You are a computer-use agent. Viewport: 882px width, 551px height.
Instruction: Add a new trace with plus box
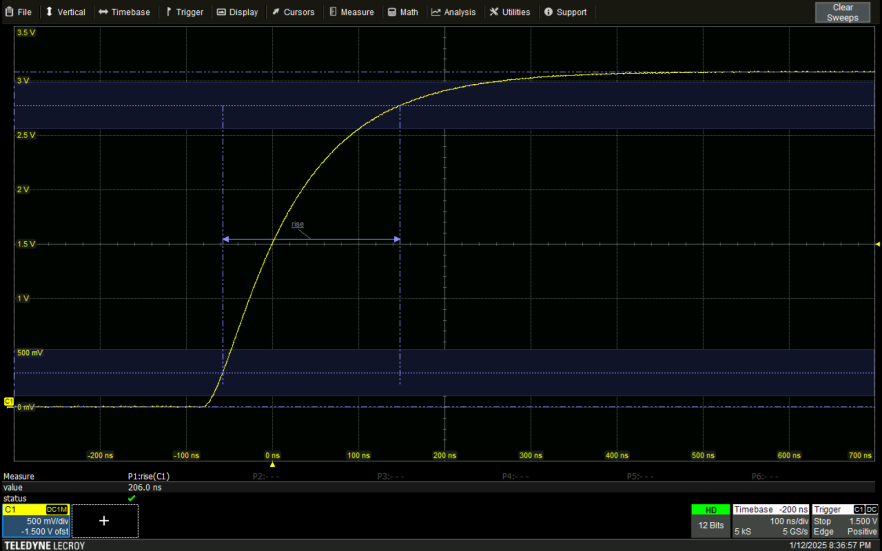105,521
